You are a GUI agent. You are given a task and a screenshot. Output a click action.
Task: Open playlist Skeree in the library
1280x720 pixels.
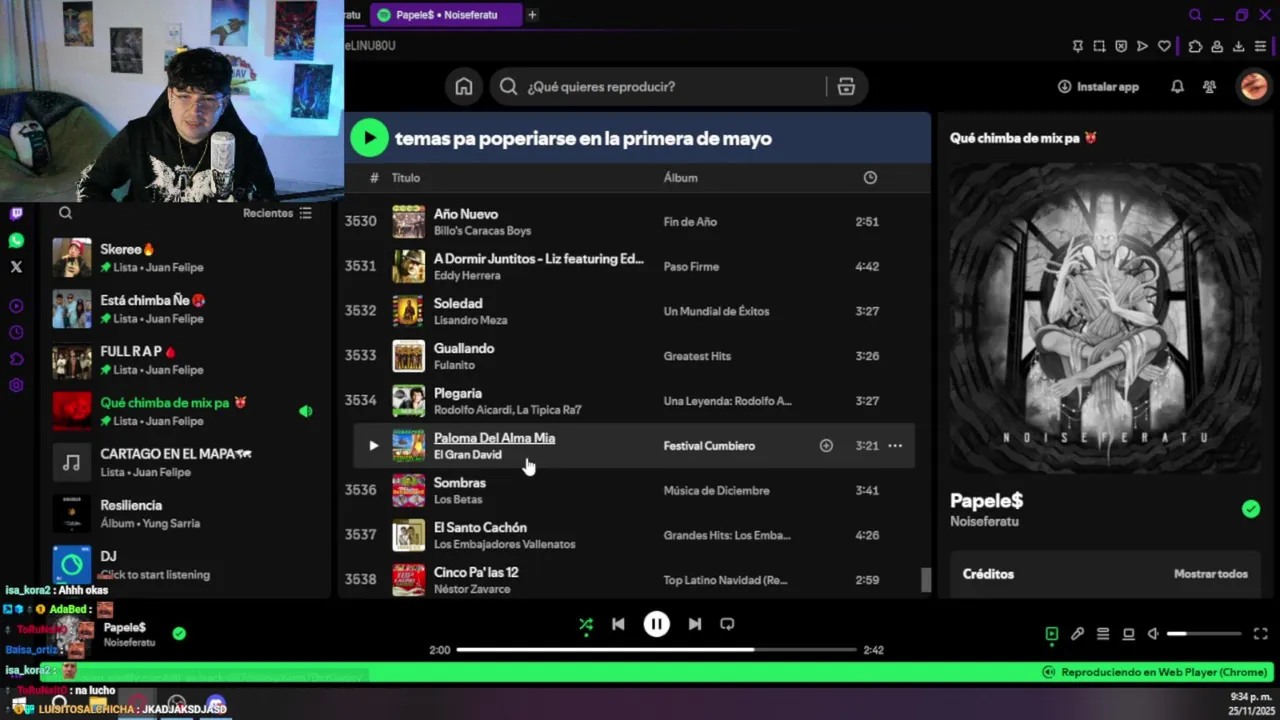click(x=185, y=258)
